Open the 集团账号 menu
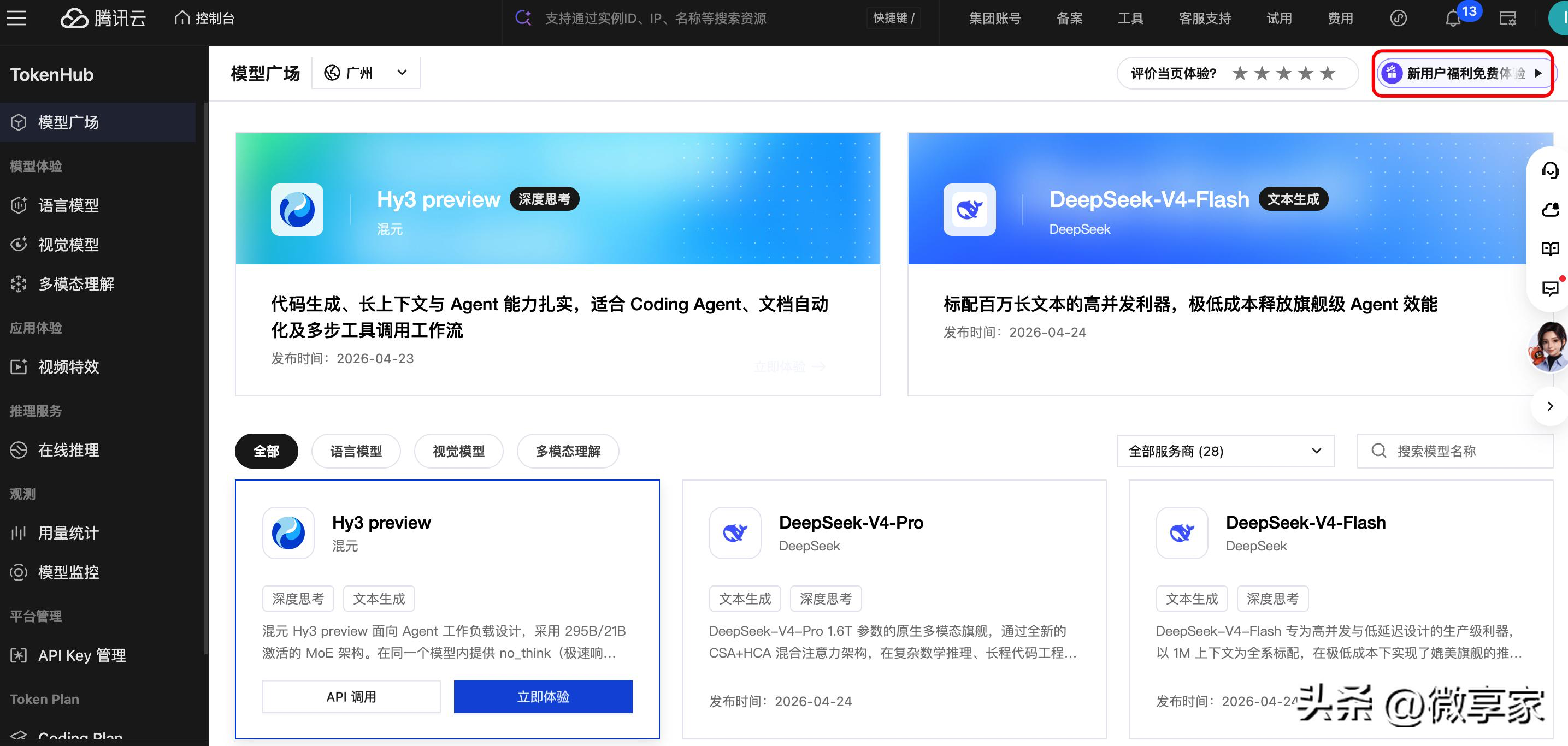Screen dimensions: 1568x746 [994, 18]
